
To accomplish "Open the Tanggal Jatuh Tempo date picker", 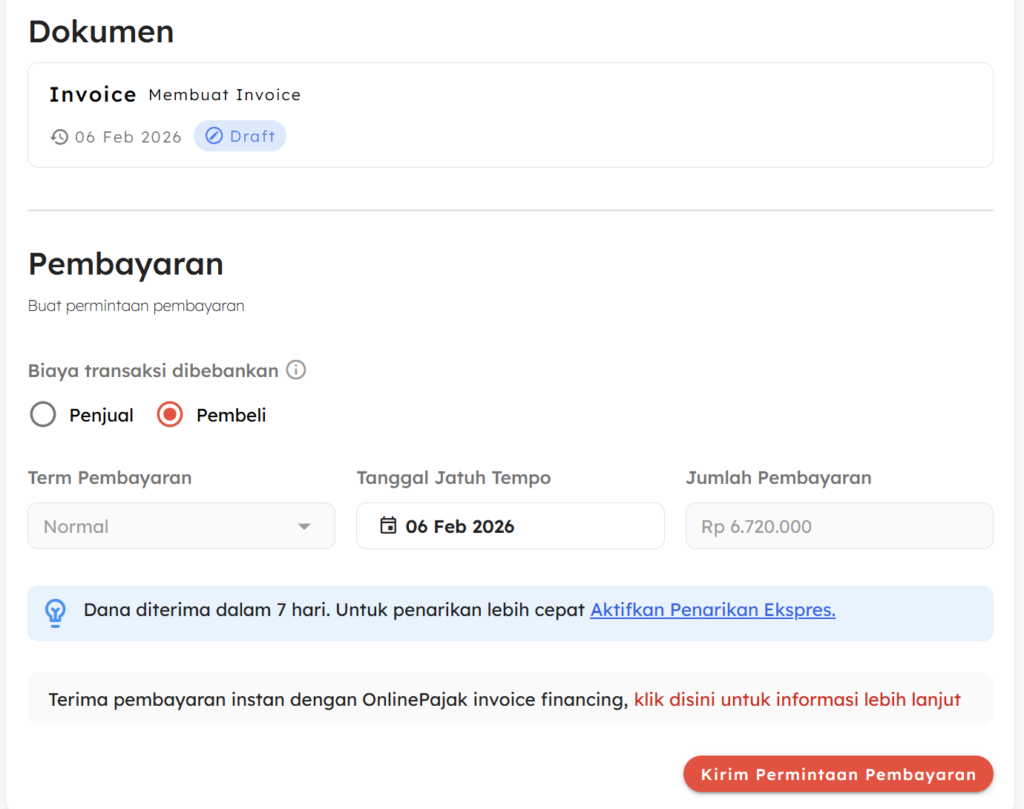I will [510, 526].
